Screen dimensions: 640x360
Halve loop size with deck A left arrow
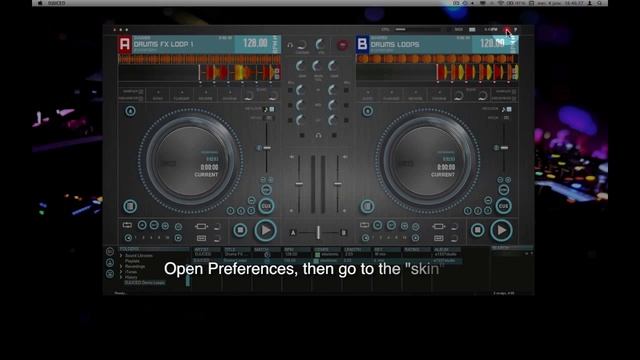[128, 238]
